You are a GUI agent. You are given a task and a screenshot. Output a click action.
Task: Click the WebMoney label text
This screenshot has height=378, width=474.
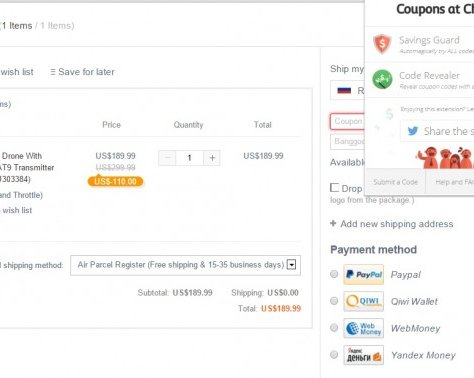click(415, 328)
